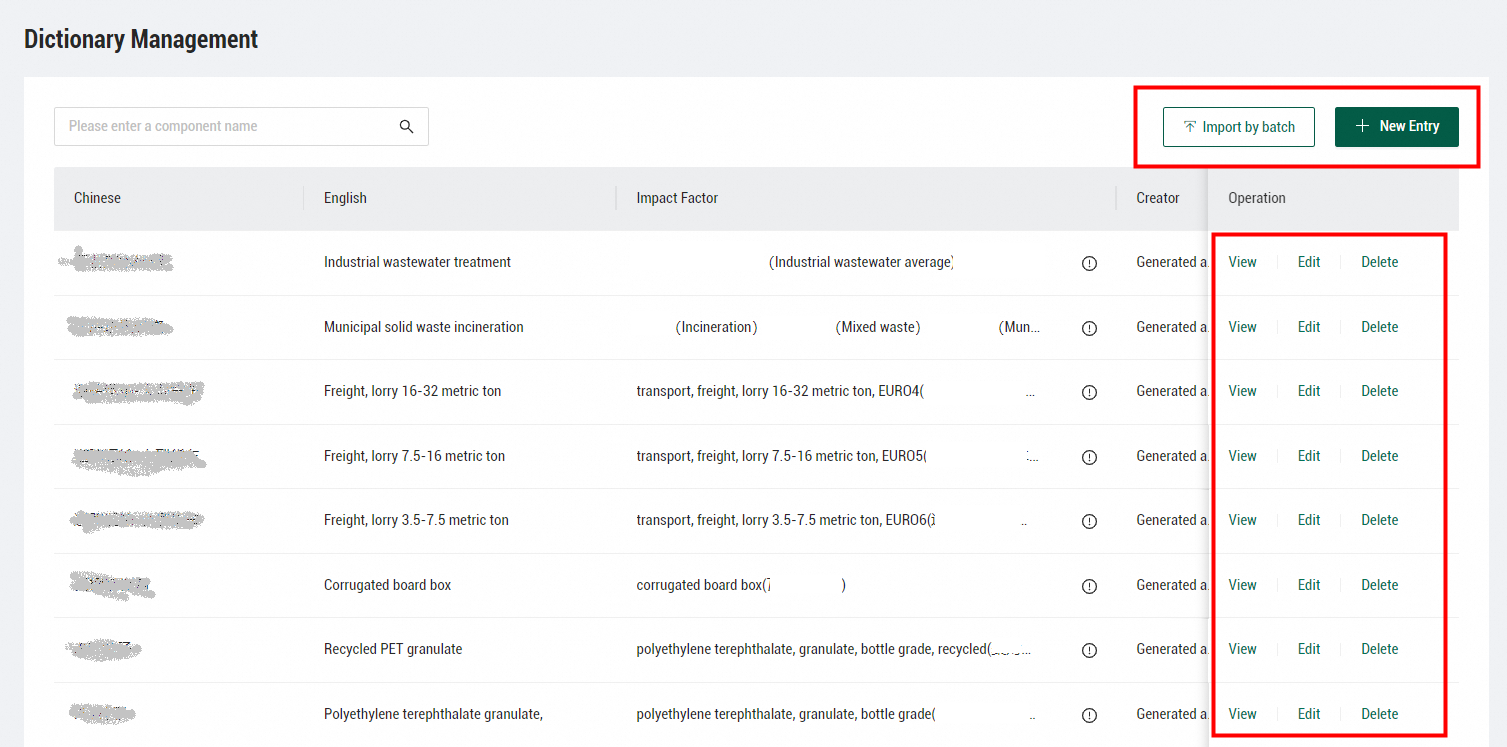1507x747 pixels.
Task: Click 'transport, freight, lorry 7.5-16 metric ton, EURO5' text
Action: pos(779,456)
